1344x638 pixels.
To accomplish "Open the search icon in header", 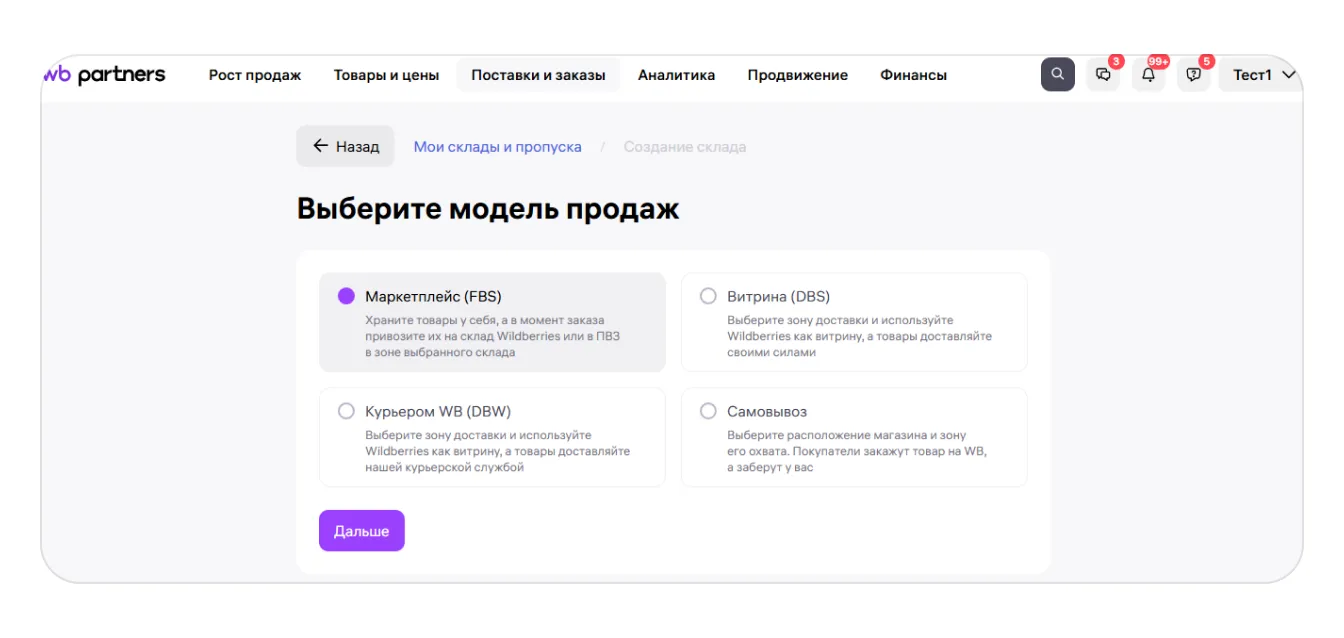I will pyautogui.click(x=1057, y=75).
